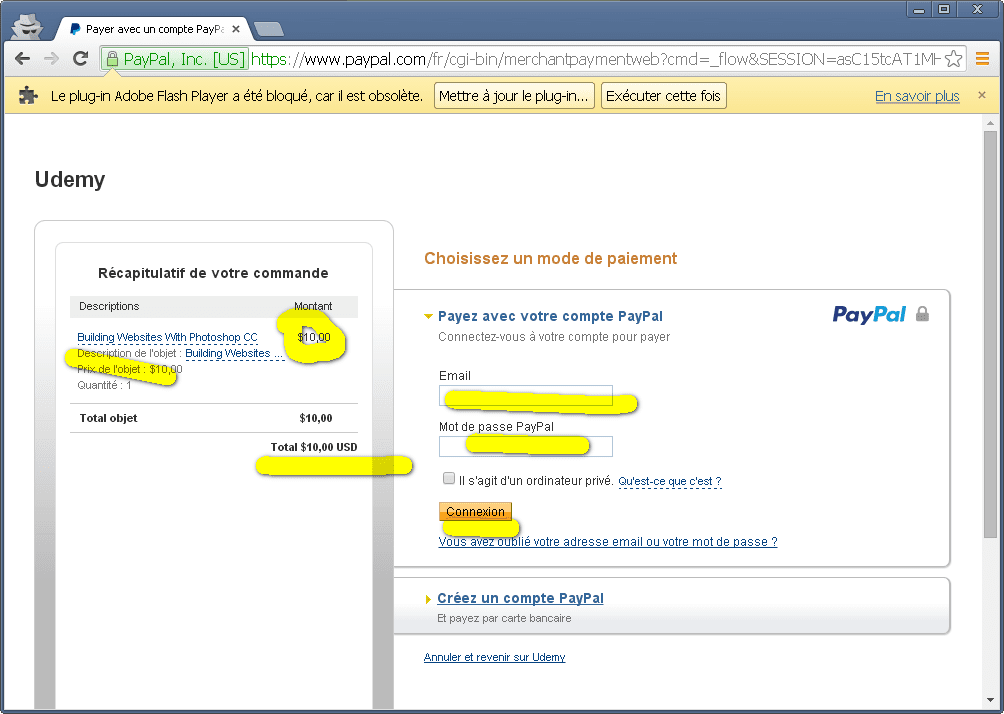Open a new tab next to the PayPal tab

click(268, 29)
